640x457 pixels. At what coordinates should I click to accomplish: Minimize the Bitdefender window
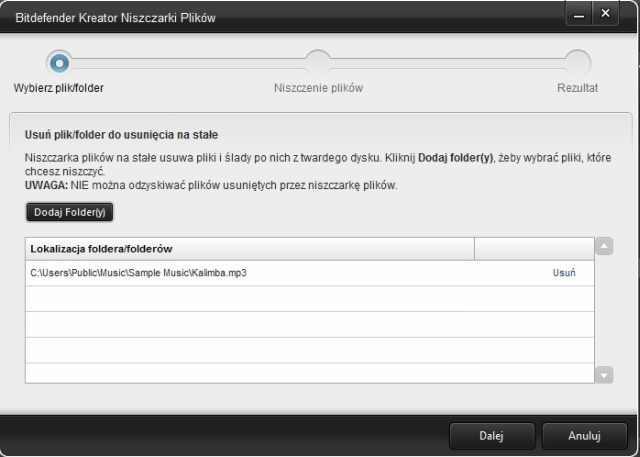pyautogui.click(x=579, y=16)
